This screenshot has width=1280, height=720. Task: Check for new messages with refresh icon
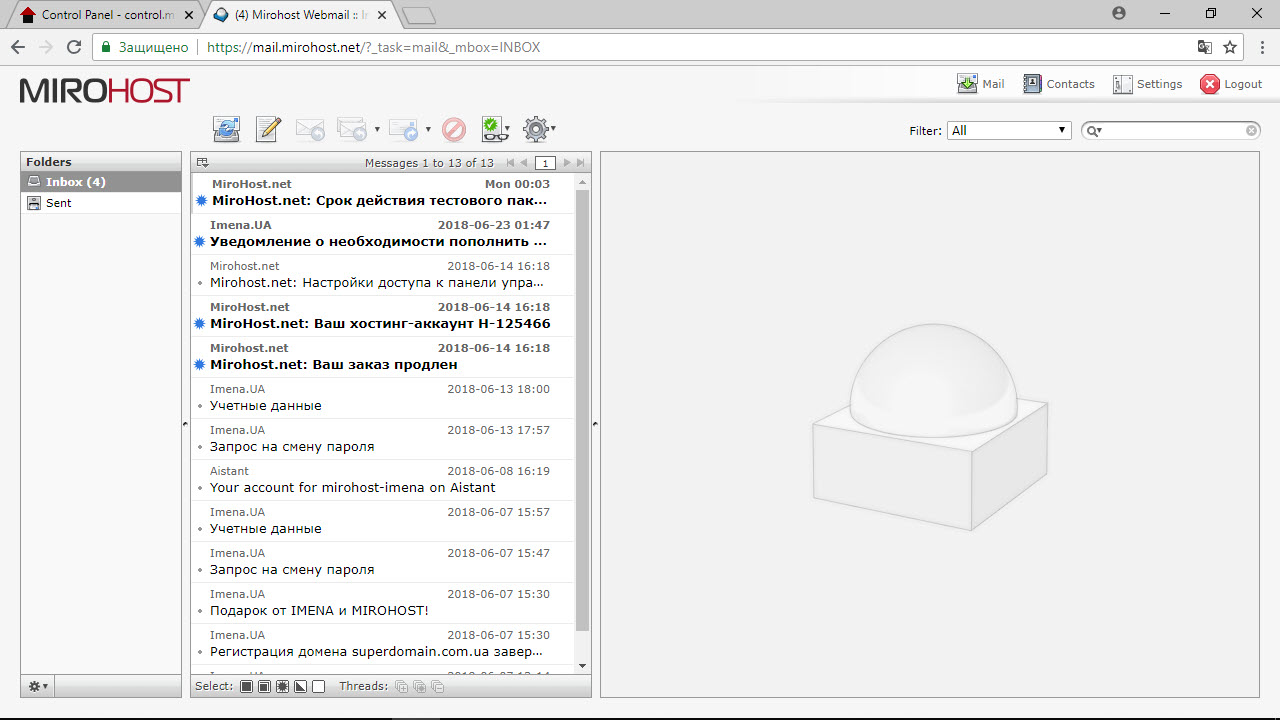pyautogui.click(x=227, y=128)
